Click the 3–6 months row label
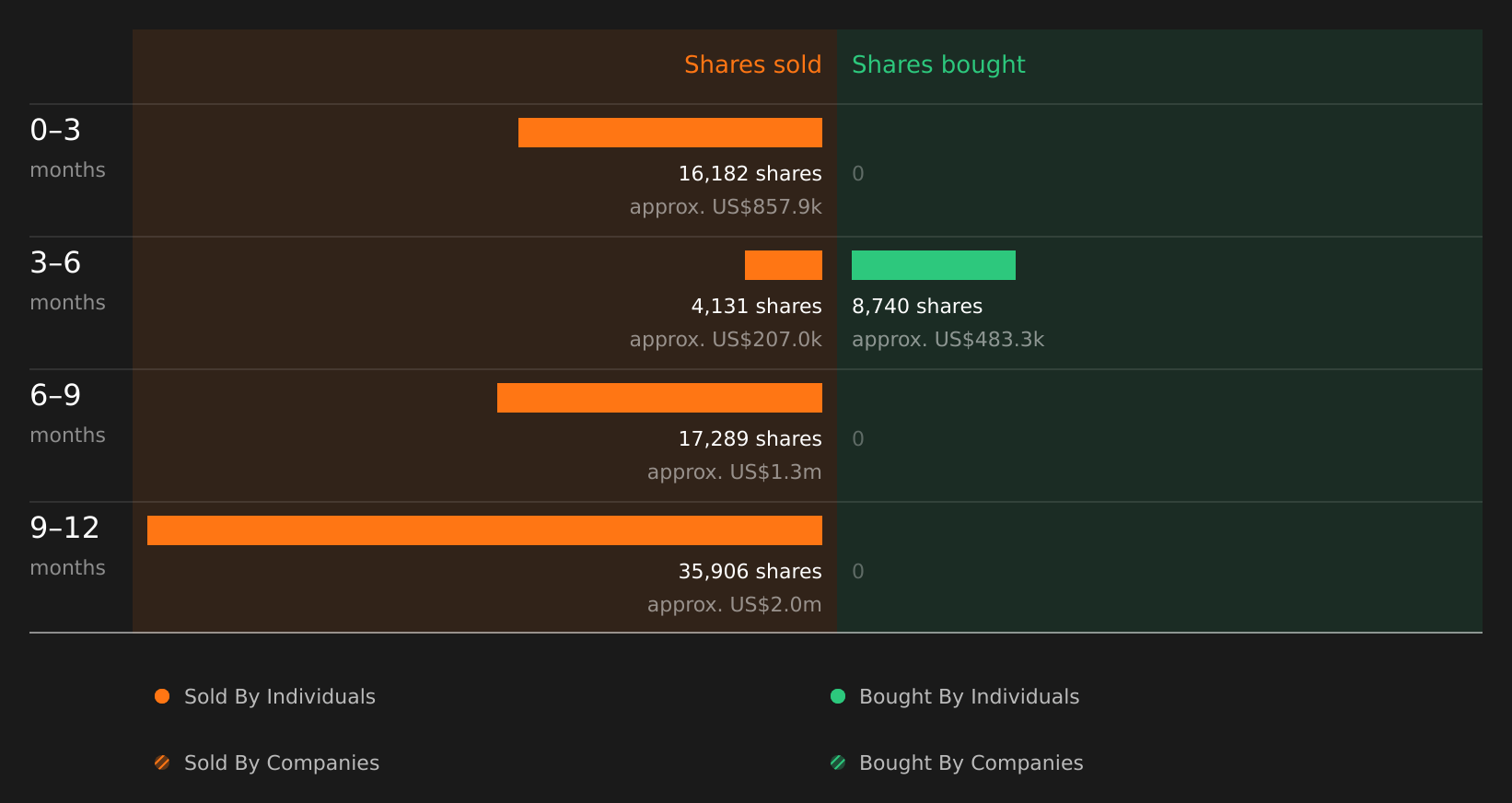 67,281
